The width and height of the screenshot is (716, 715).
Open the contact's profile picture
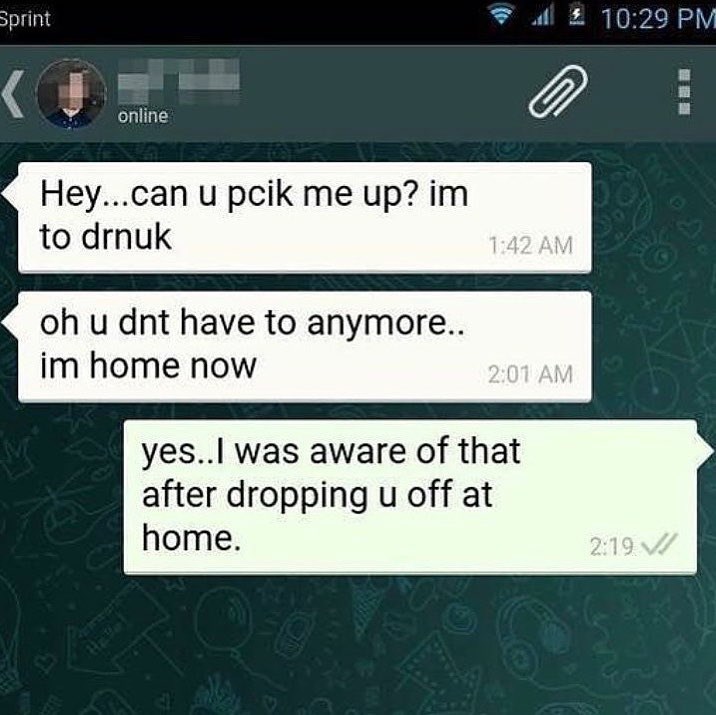tap(72, 94)
